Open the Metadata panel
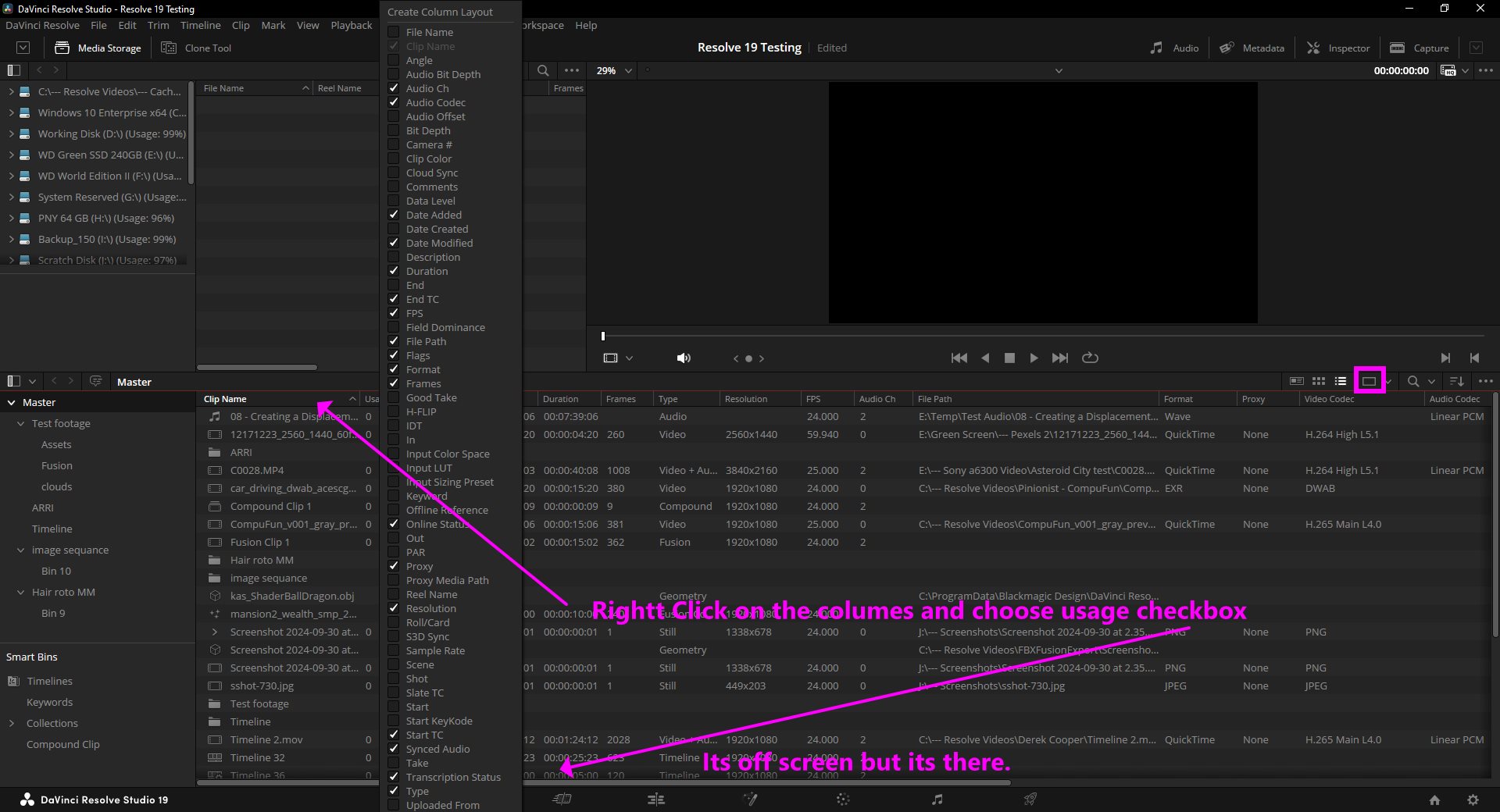The height and width of the screenshot is (812, 1500). pos(1252,48)
